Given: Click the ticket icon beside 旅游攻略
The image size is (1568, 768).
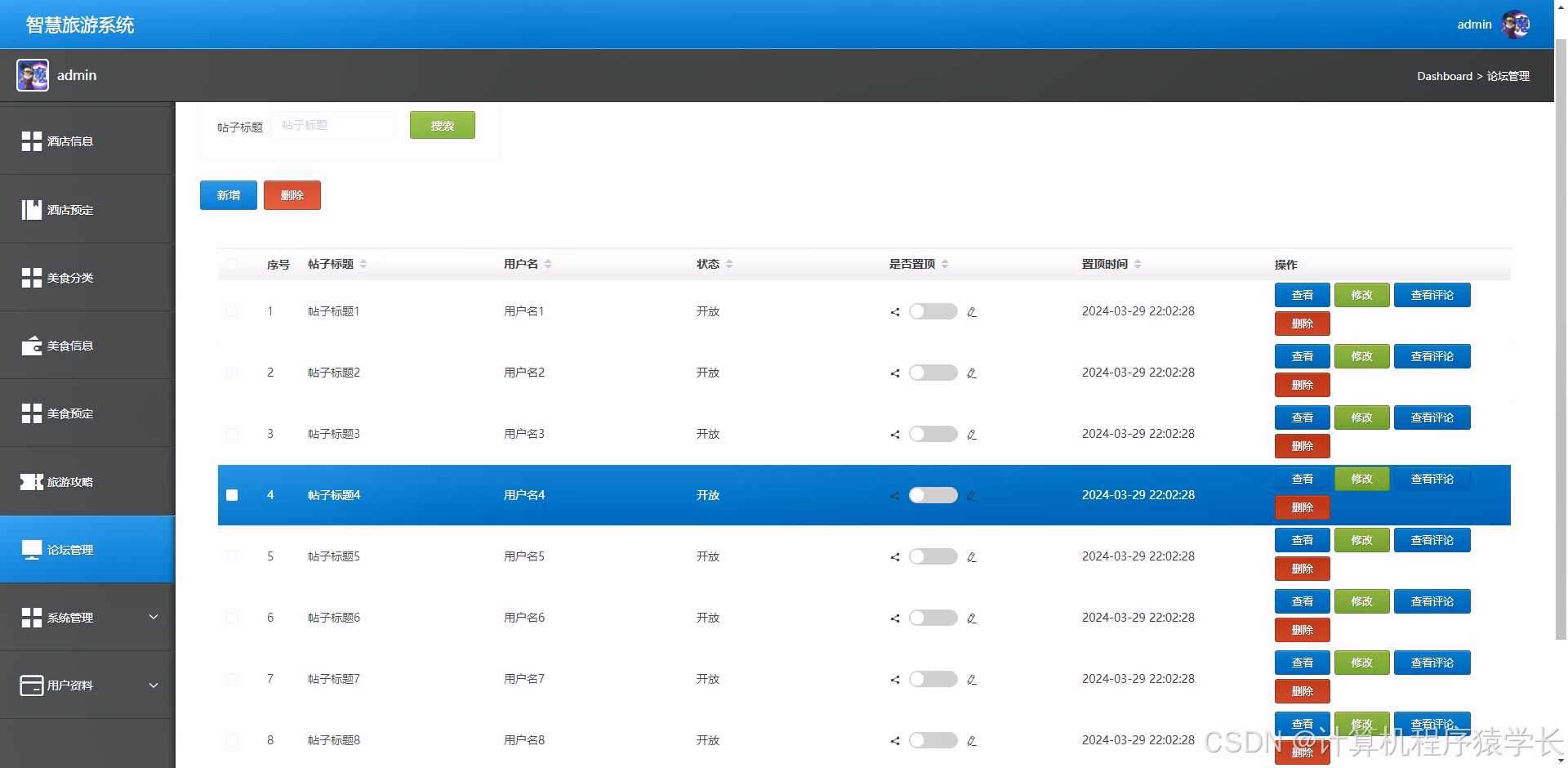Looking at the screenshot, I should 32,482.
